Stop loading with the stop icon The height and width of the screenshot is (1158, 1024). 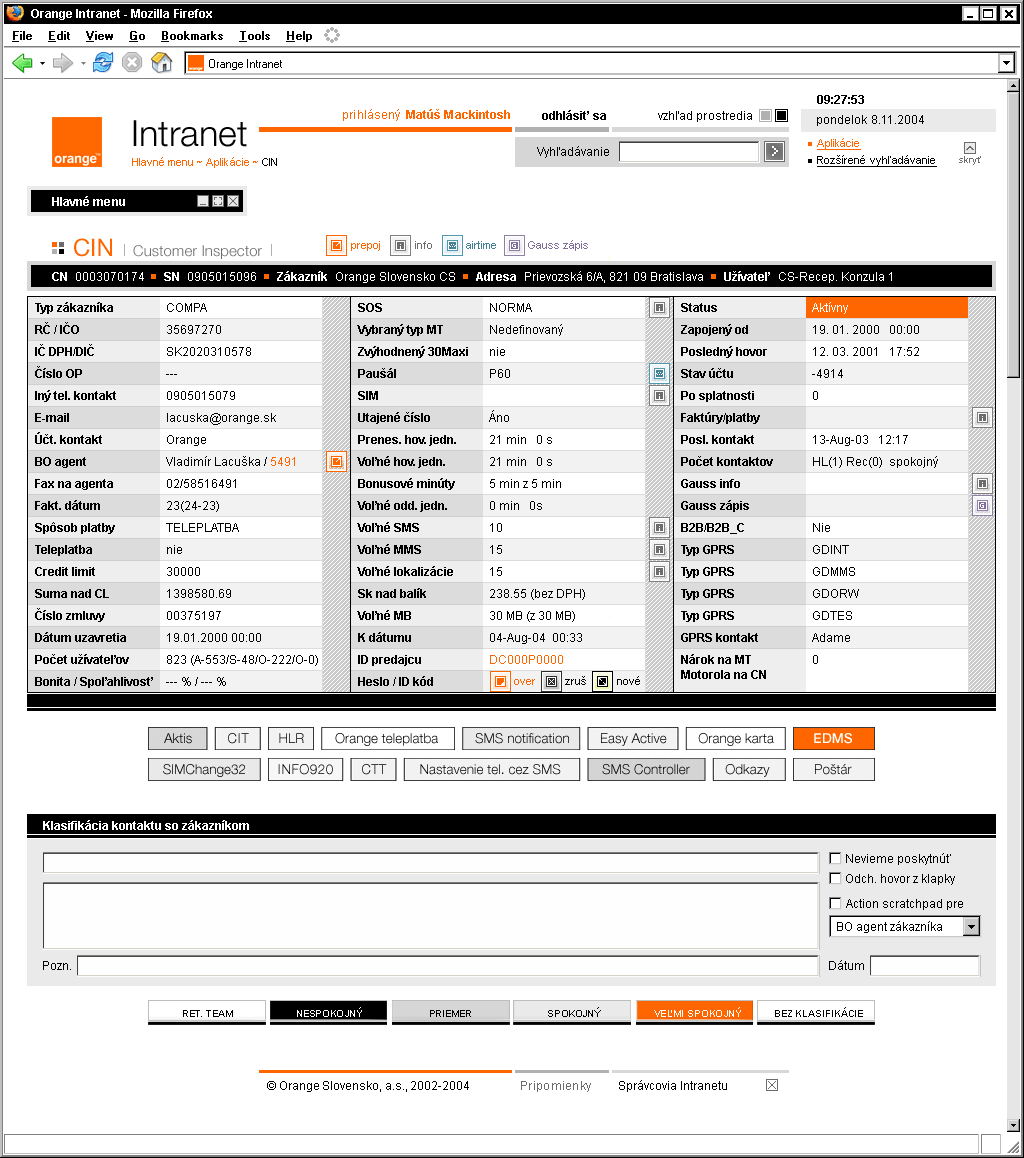pyautogui.click(x=132, y=63)
